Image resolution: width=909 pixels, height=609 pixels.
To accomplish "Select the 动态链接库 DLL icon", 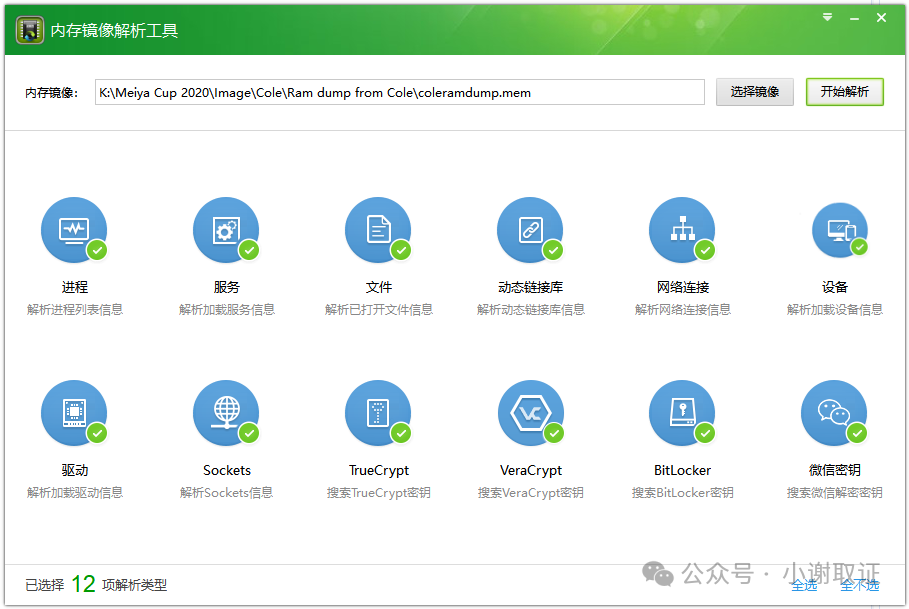I will tap(530, 230).
